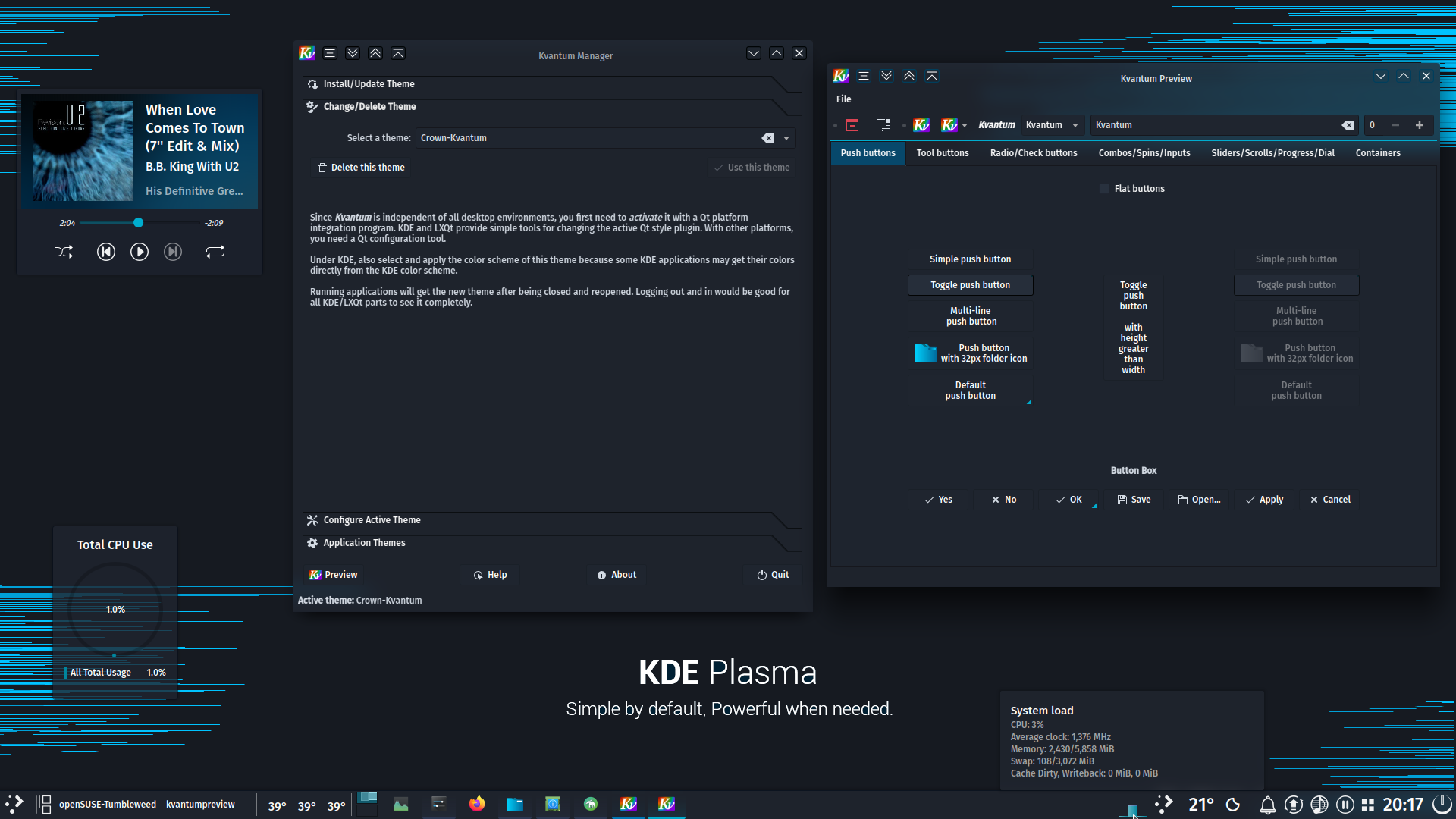Toggle repeat in the music player
Image resolution: width=1456 pixels, height=819 pixels.
coord(215,252)
